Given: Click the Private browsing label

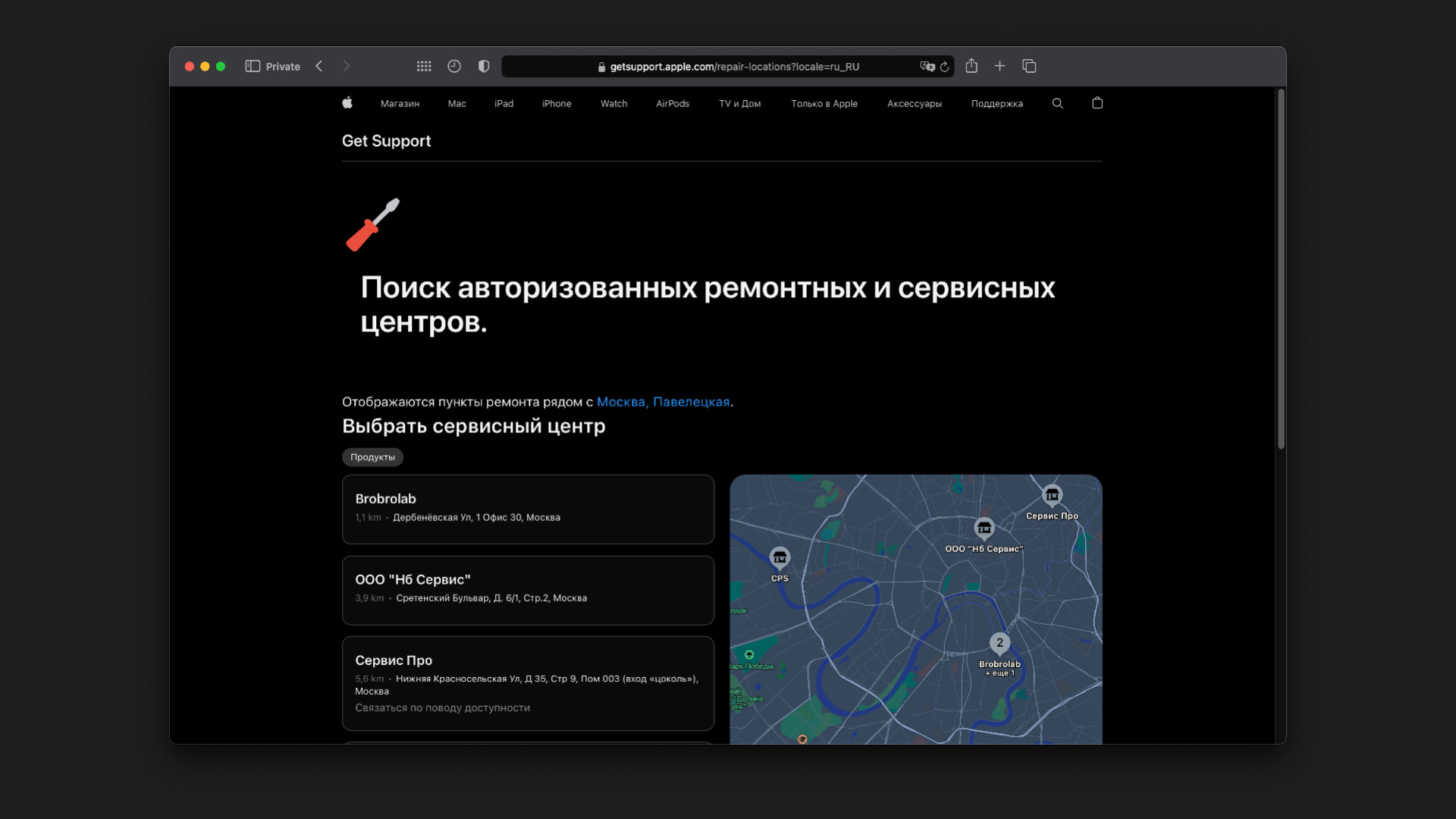Looking at the screenshot, I should coord(283,67).
